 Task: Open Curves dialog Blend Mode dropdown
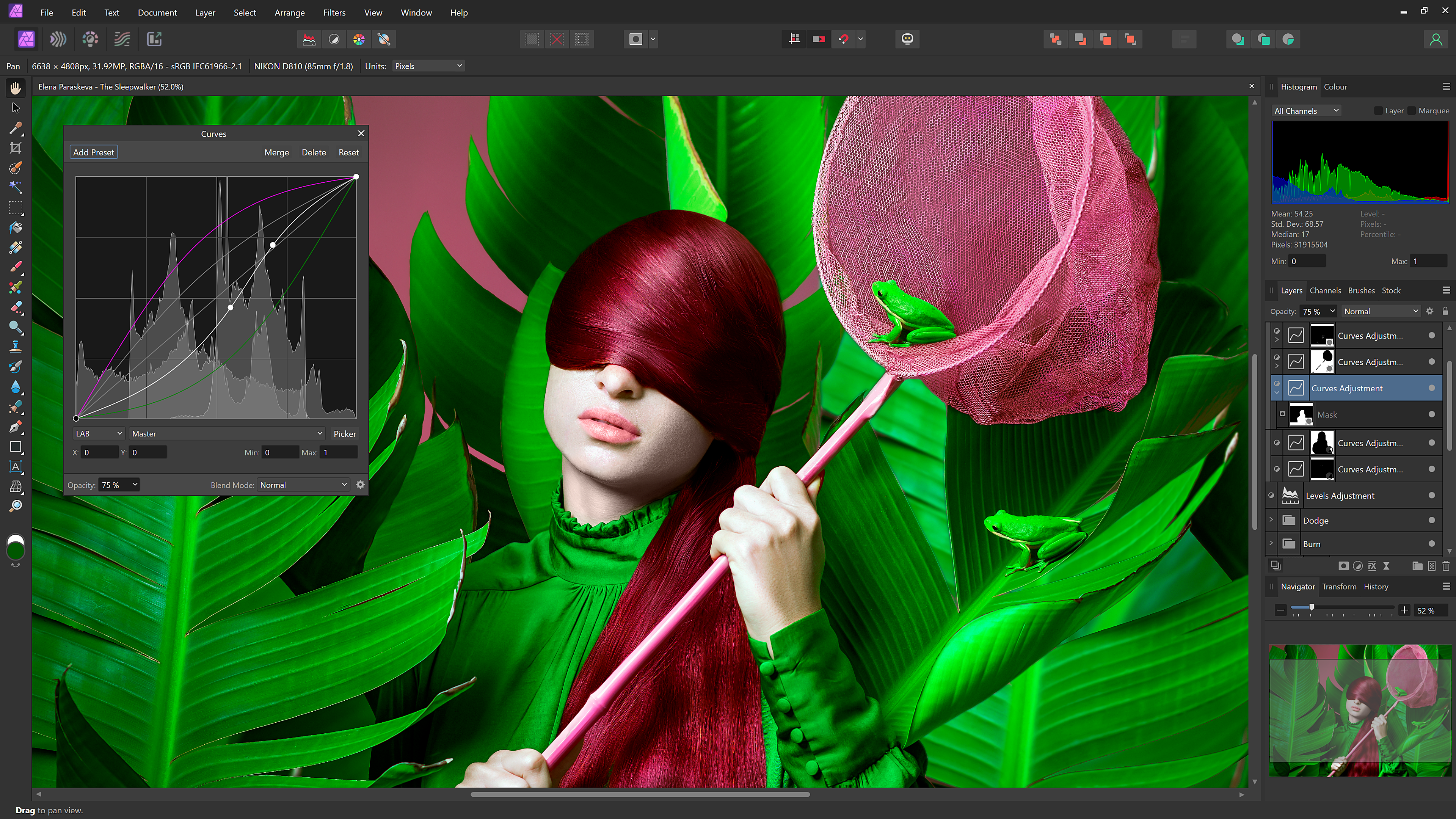click(303, 485)
